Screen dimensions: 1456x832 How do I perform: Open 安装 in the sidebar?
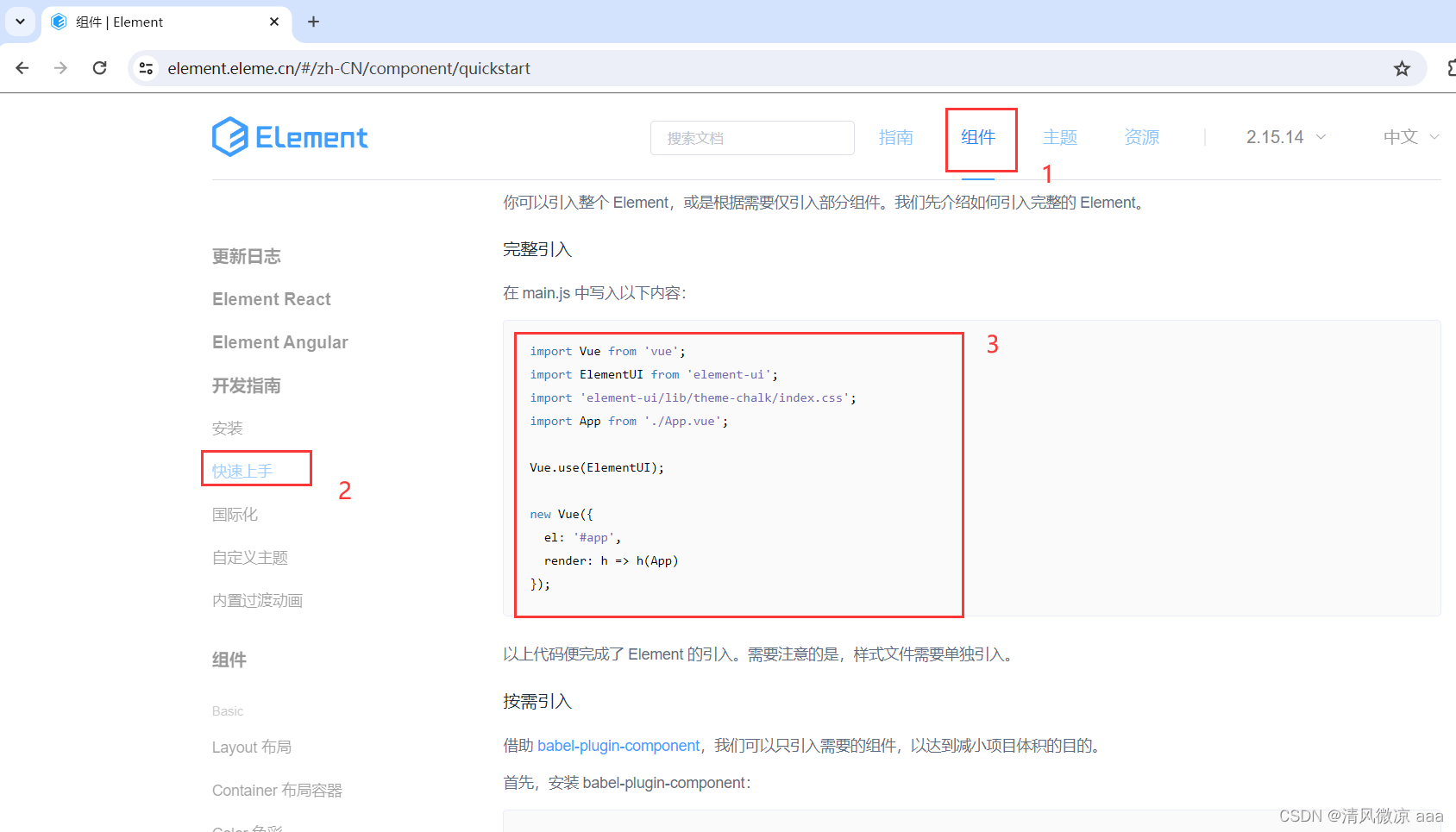(228, 429)
